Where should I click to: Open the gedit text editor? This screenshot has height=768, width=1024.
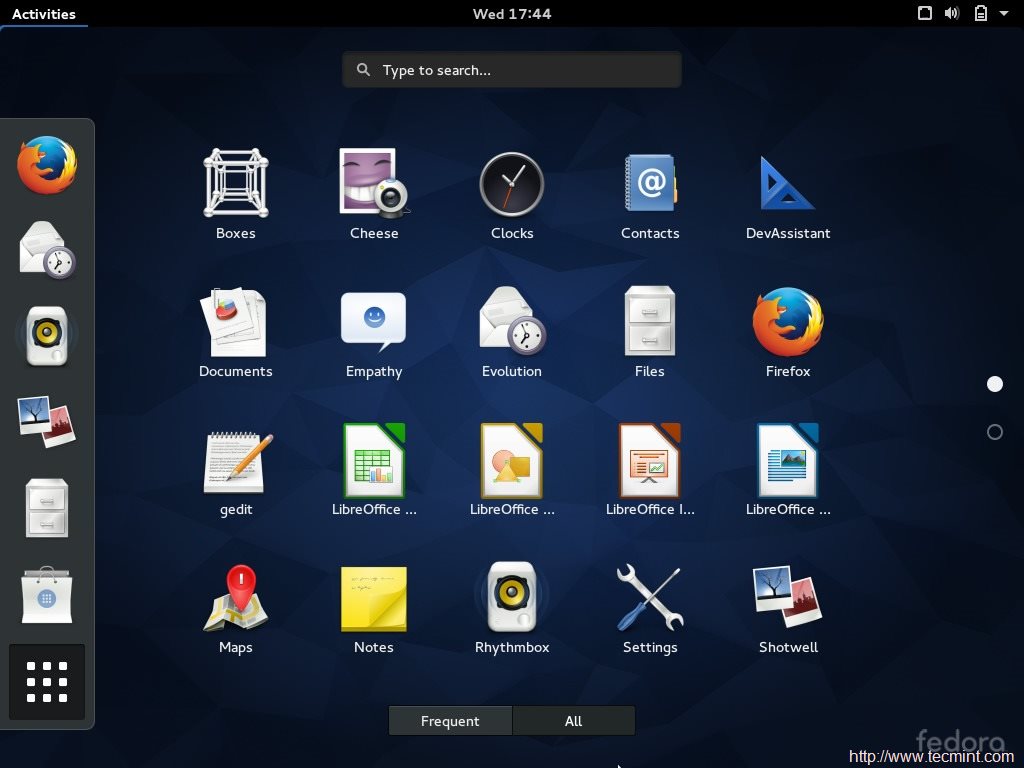tap(238, 462)
